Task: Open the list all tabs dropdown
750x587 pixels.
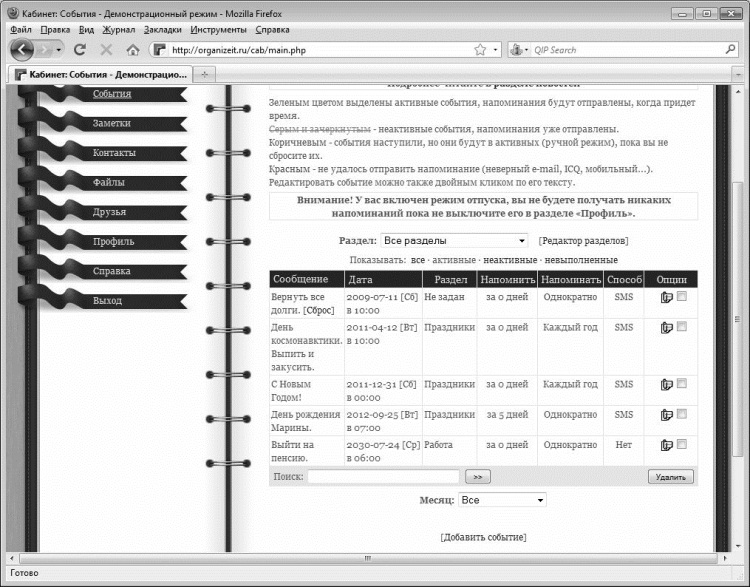Action: click(738, 75)
